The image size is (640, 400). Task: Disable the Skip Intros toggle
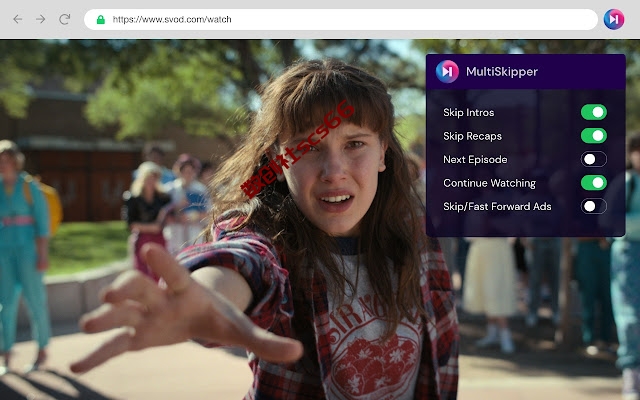pyautogui.click(x=593, y=112)
